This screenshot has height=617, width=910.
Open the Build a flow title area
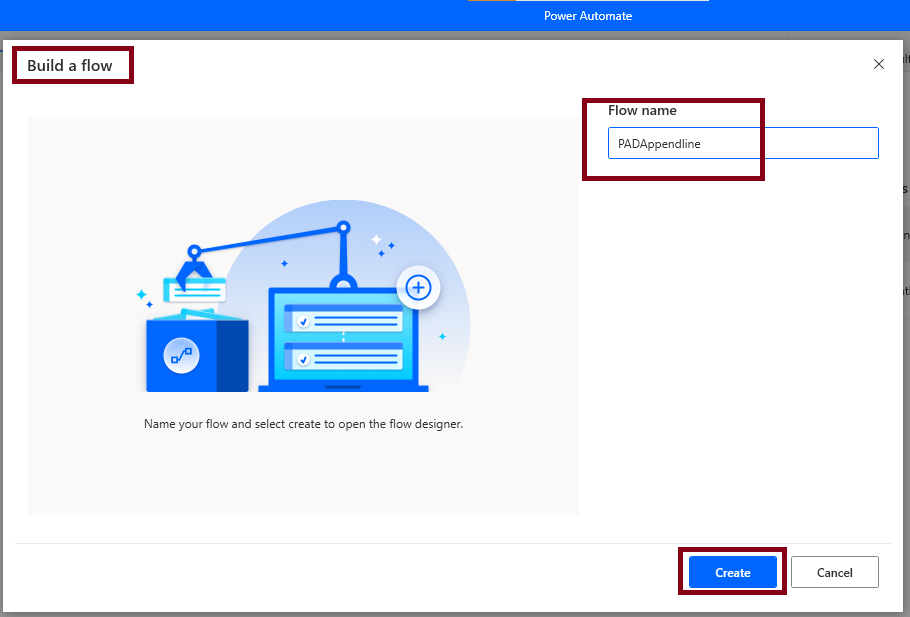coord(72,64)
